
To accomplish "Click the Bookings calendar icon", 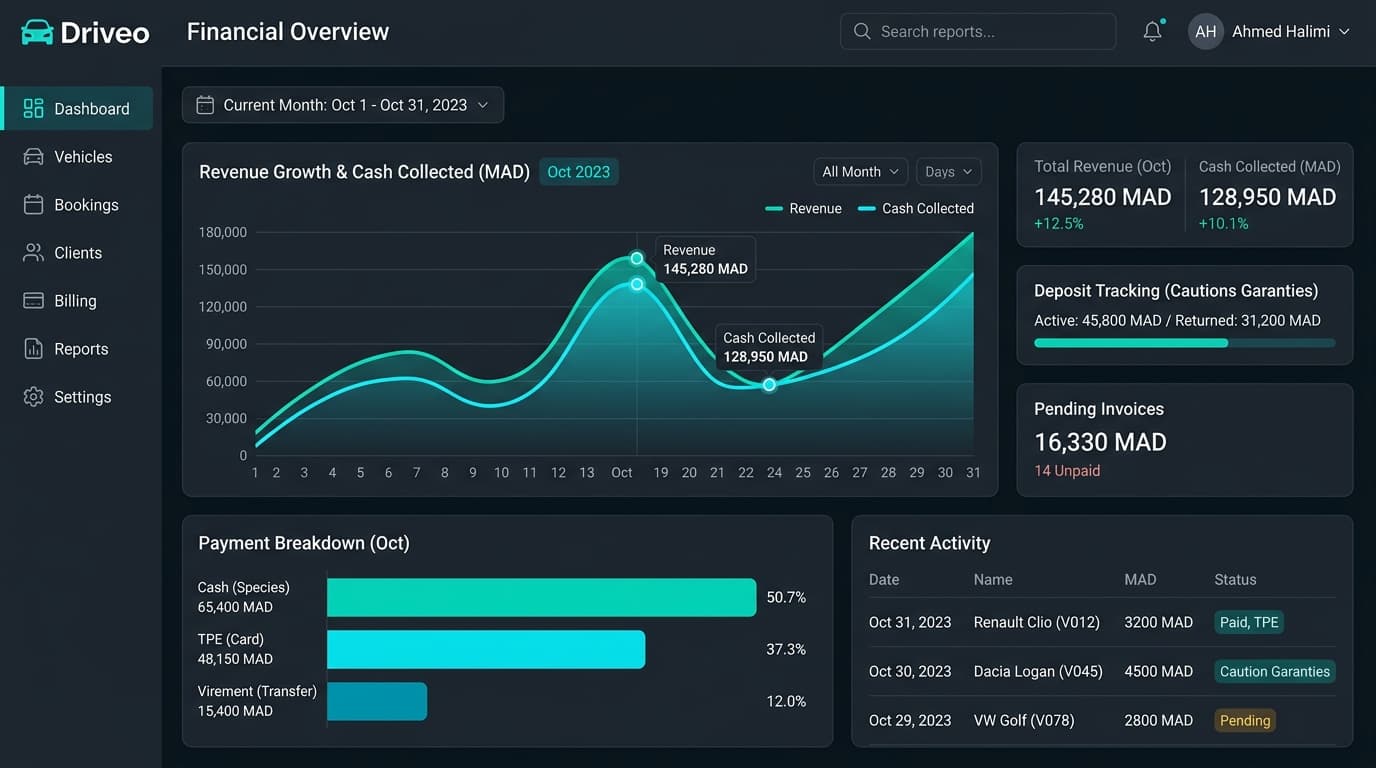I will point(33,204).
